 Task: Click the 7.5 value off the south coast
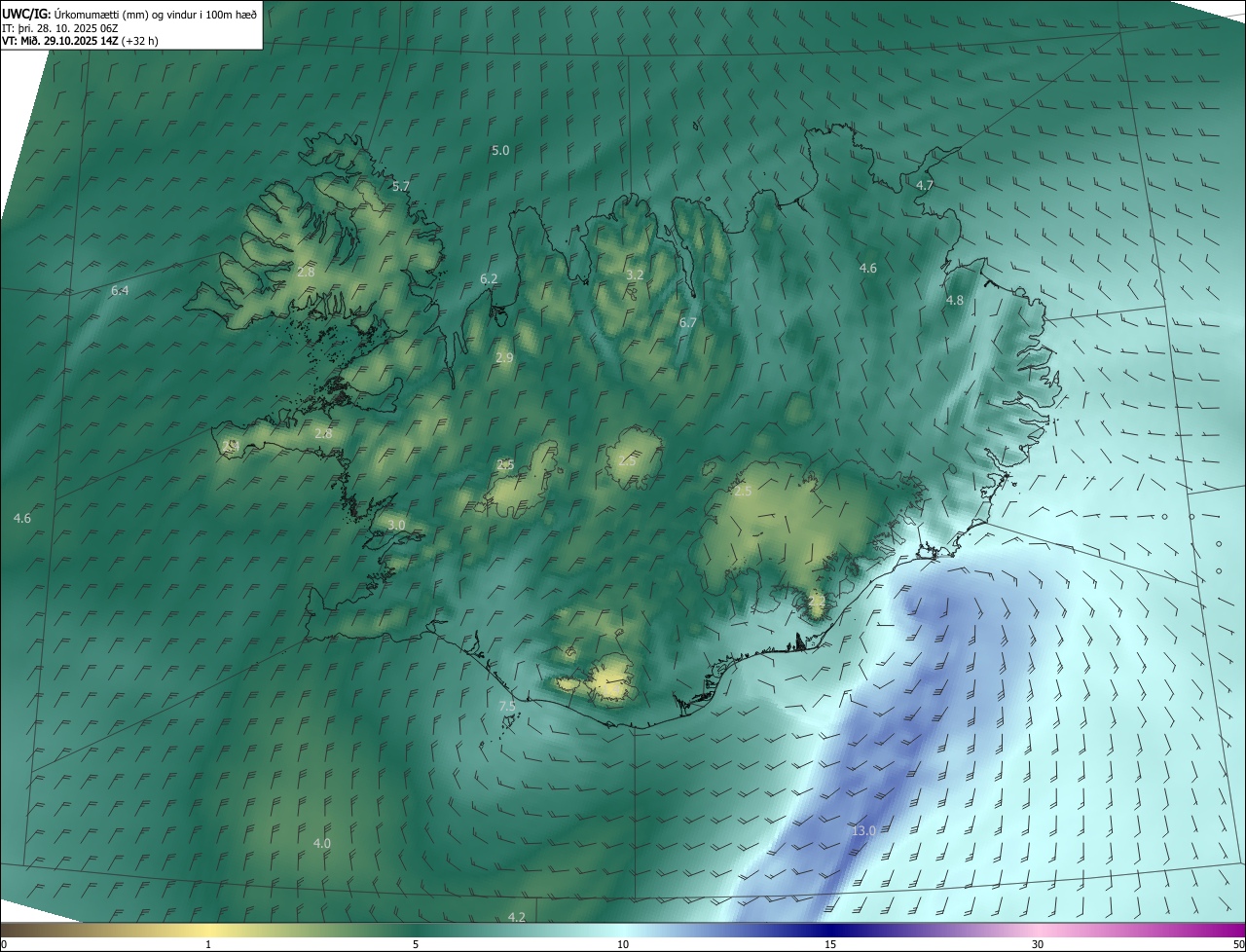pyautogui.click(x=507, y=706)
